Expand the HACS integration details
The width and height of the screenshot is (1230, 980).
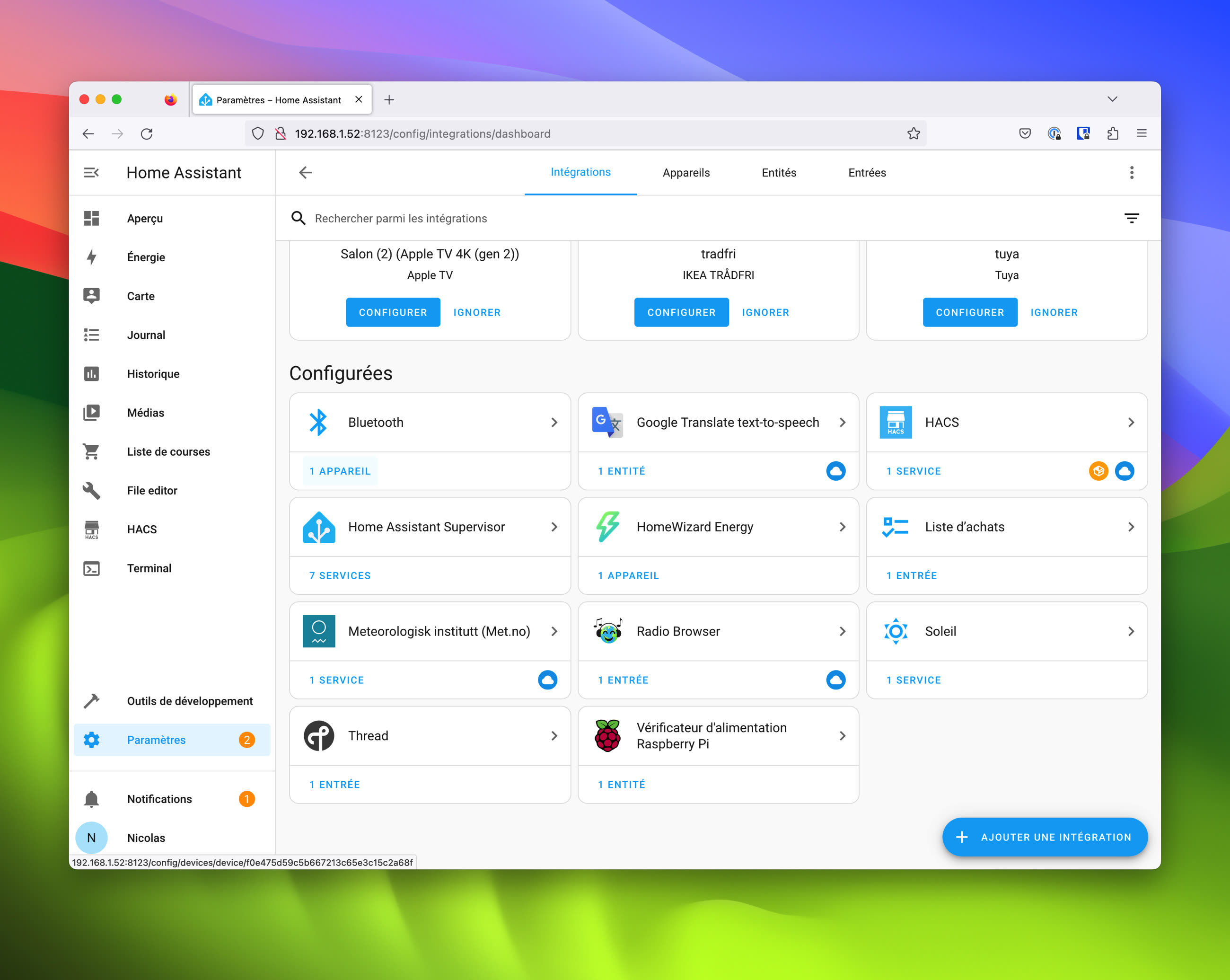(1131, 423)
